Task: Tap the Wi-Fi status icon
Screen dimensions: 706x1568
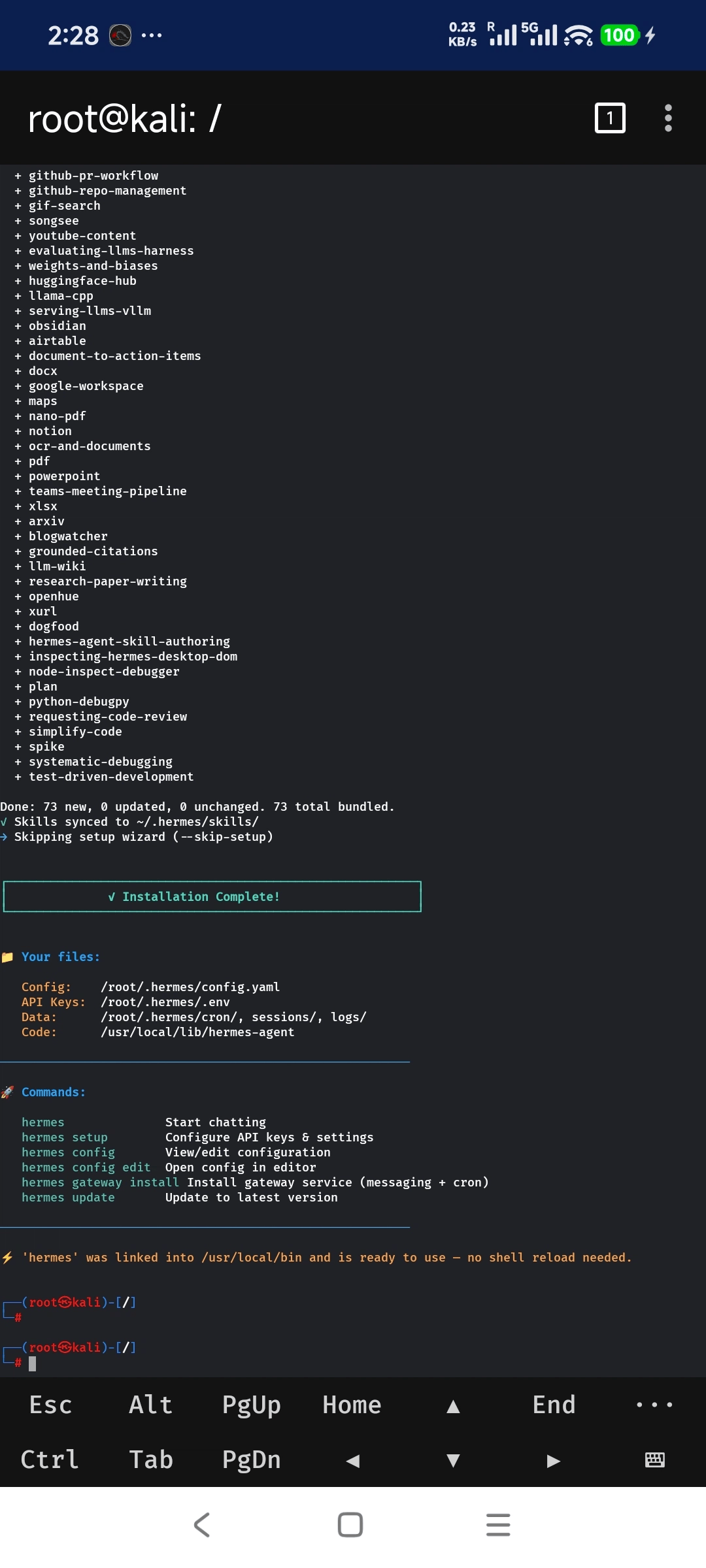Action: pyautogui.click(x=579, y=35)
